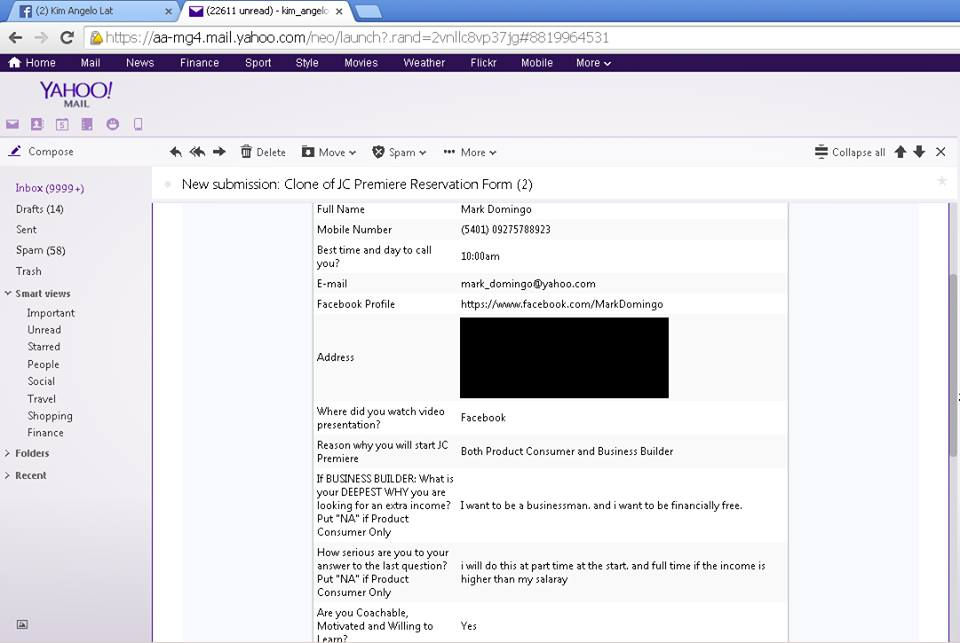Close the Kim Angelo Lat Facebook tab

point(168,11)
